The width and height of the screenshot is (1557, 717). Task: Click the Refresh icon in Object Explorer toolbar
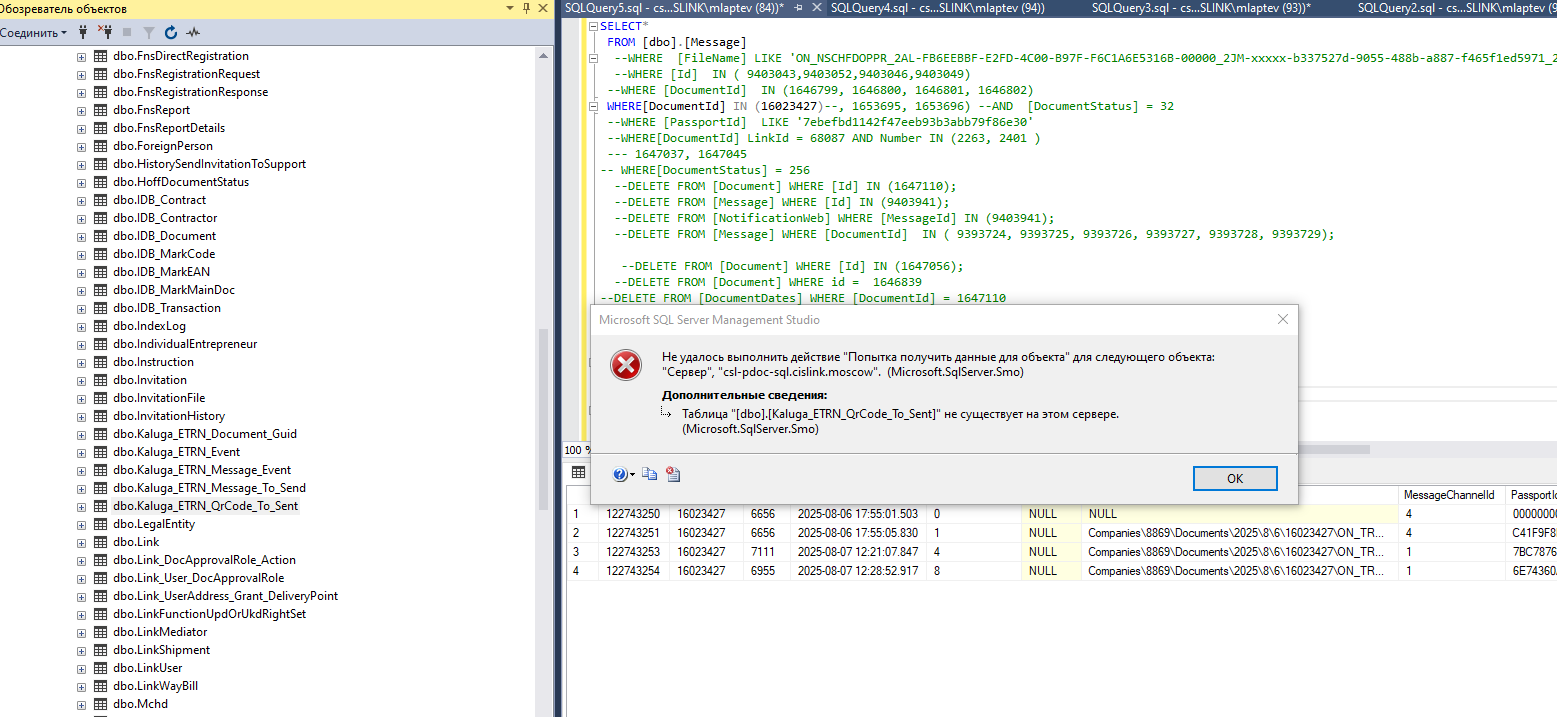170,33
